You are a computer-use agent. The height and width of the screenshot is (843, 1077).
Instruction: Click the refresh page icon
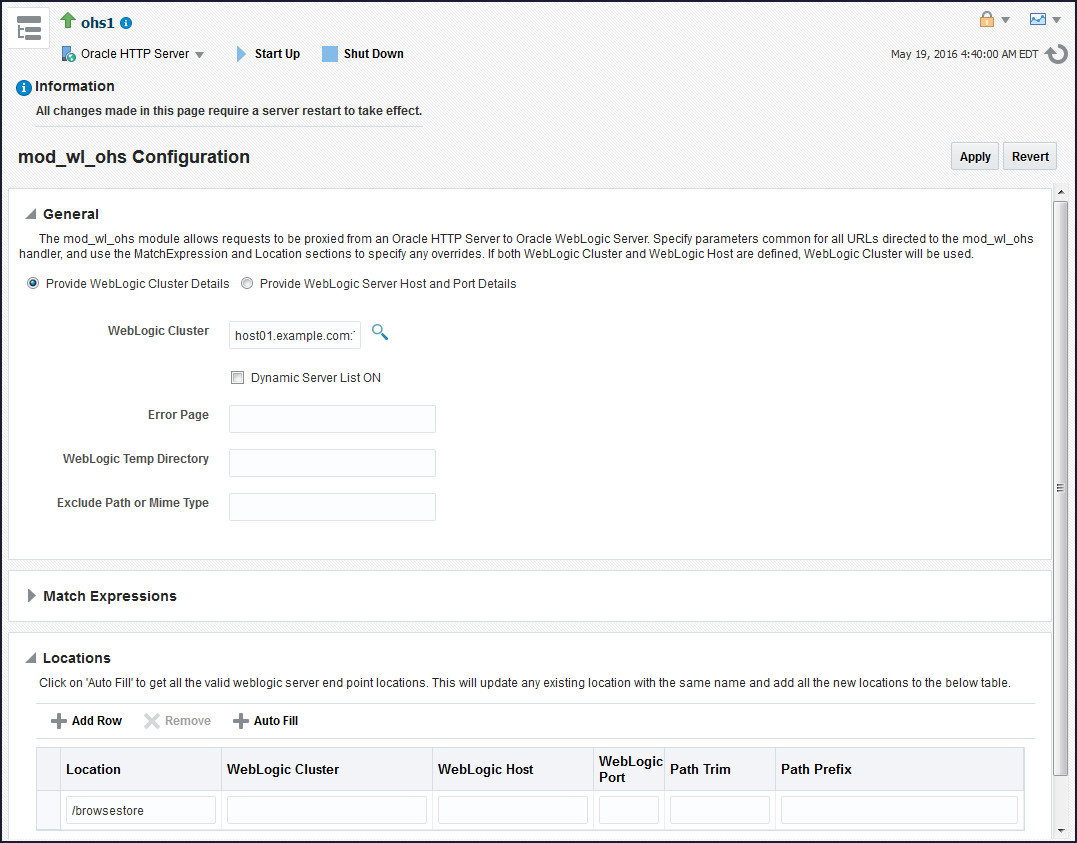[1056, 55]
